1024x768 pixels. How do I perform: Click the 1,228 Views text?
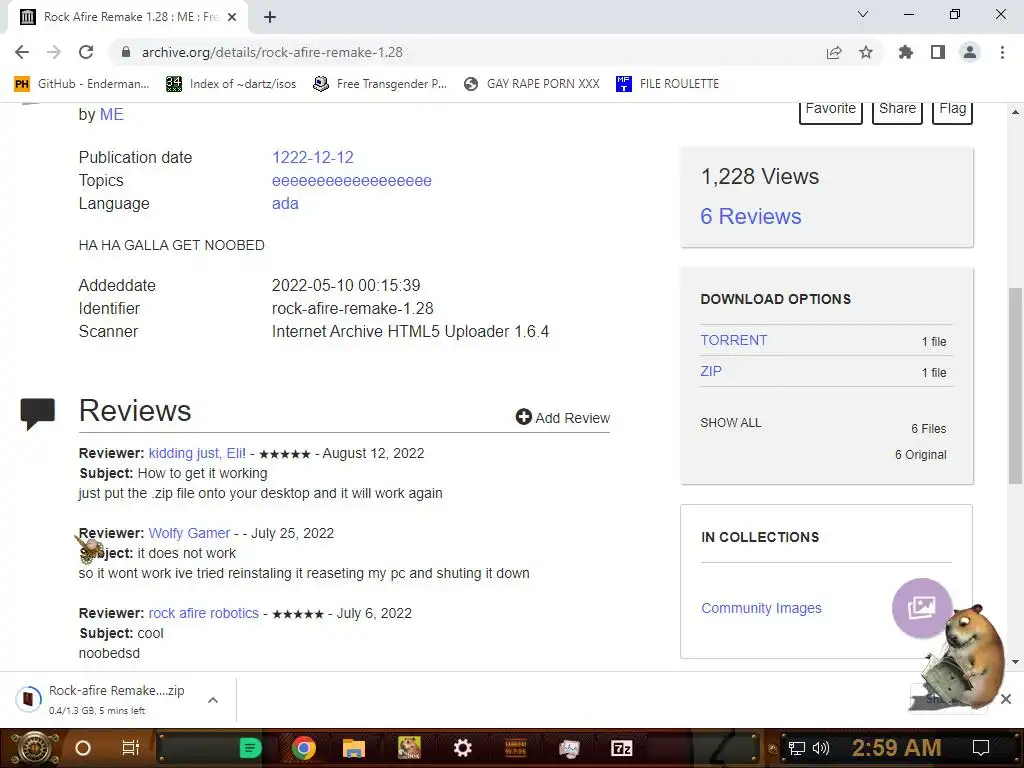point(760,176)
